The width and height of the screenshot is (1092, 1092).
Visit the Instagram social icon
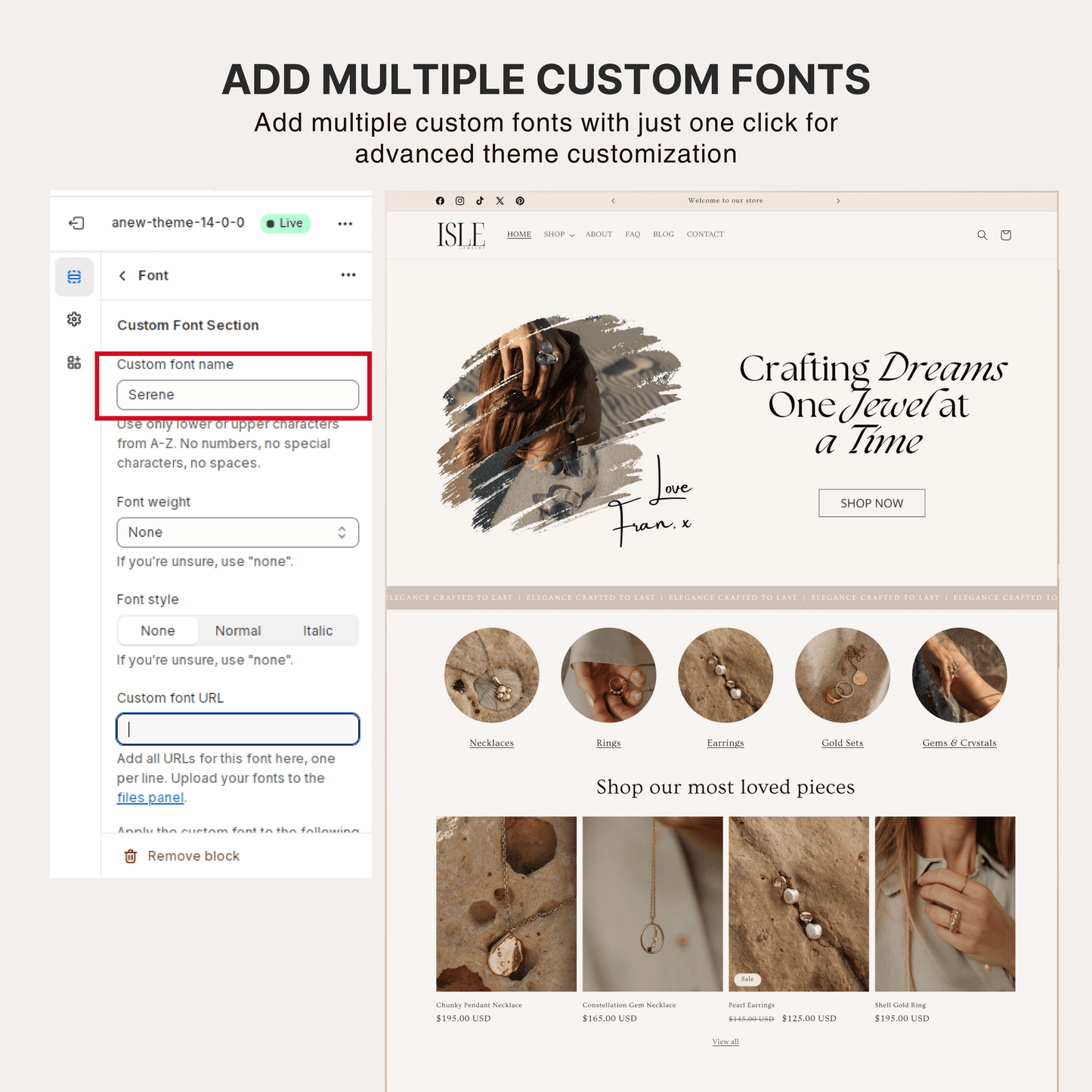point(459,201)
